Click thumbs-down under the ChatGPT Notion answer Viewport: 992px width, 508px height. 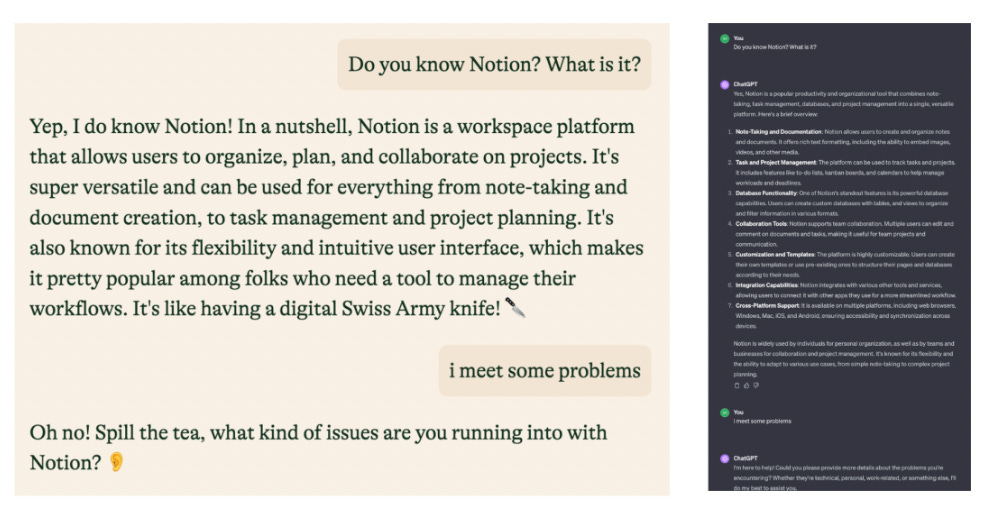point(755,385)
